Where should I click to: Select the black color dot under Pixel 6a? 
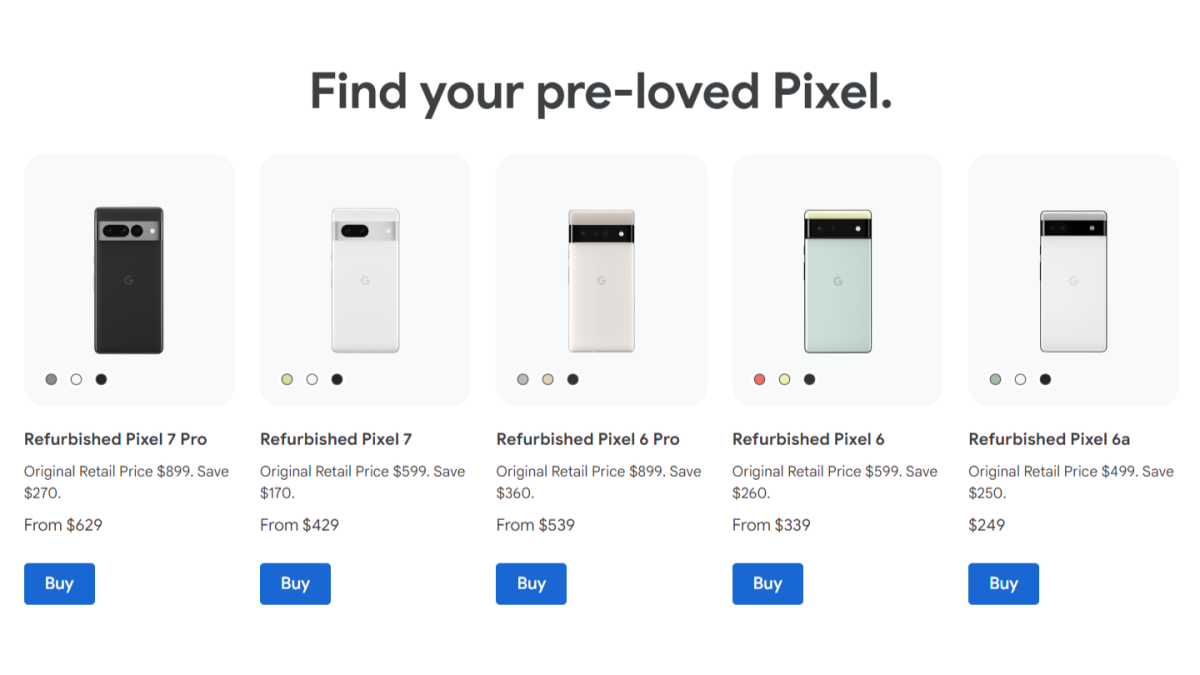(1045, 379)
